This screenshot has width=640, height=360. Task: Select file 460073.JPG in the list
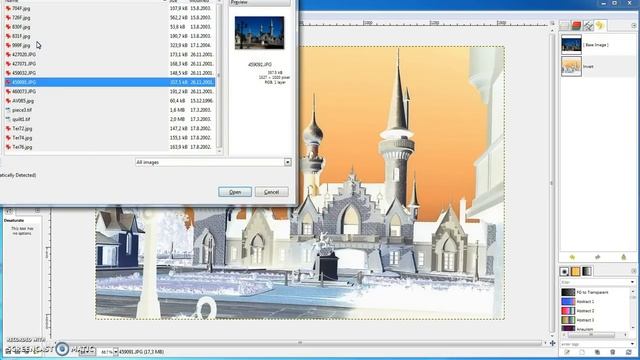(109, 91)
